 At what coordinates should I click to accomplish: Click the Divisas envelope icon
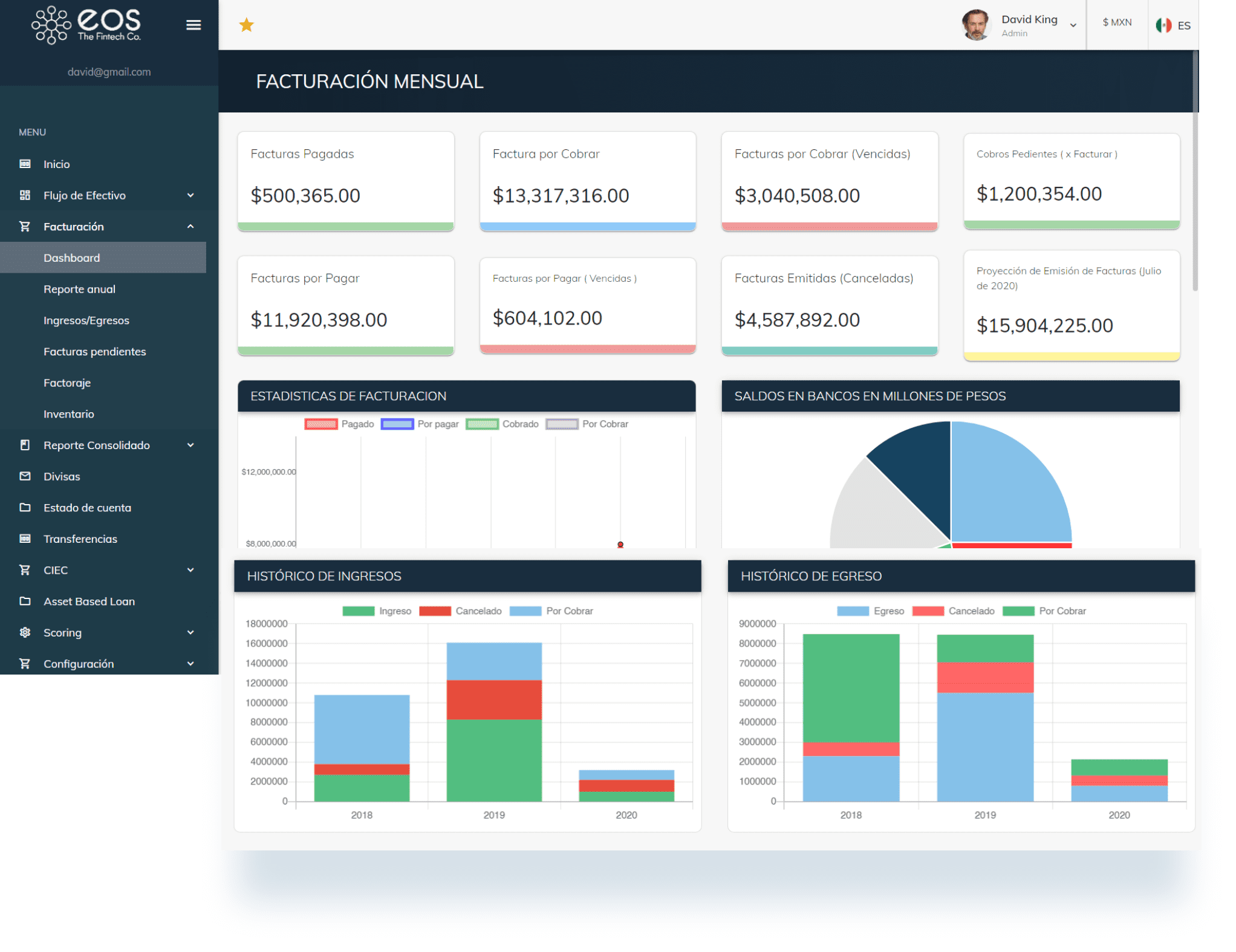(x=25, y=476)
